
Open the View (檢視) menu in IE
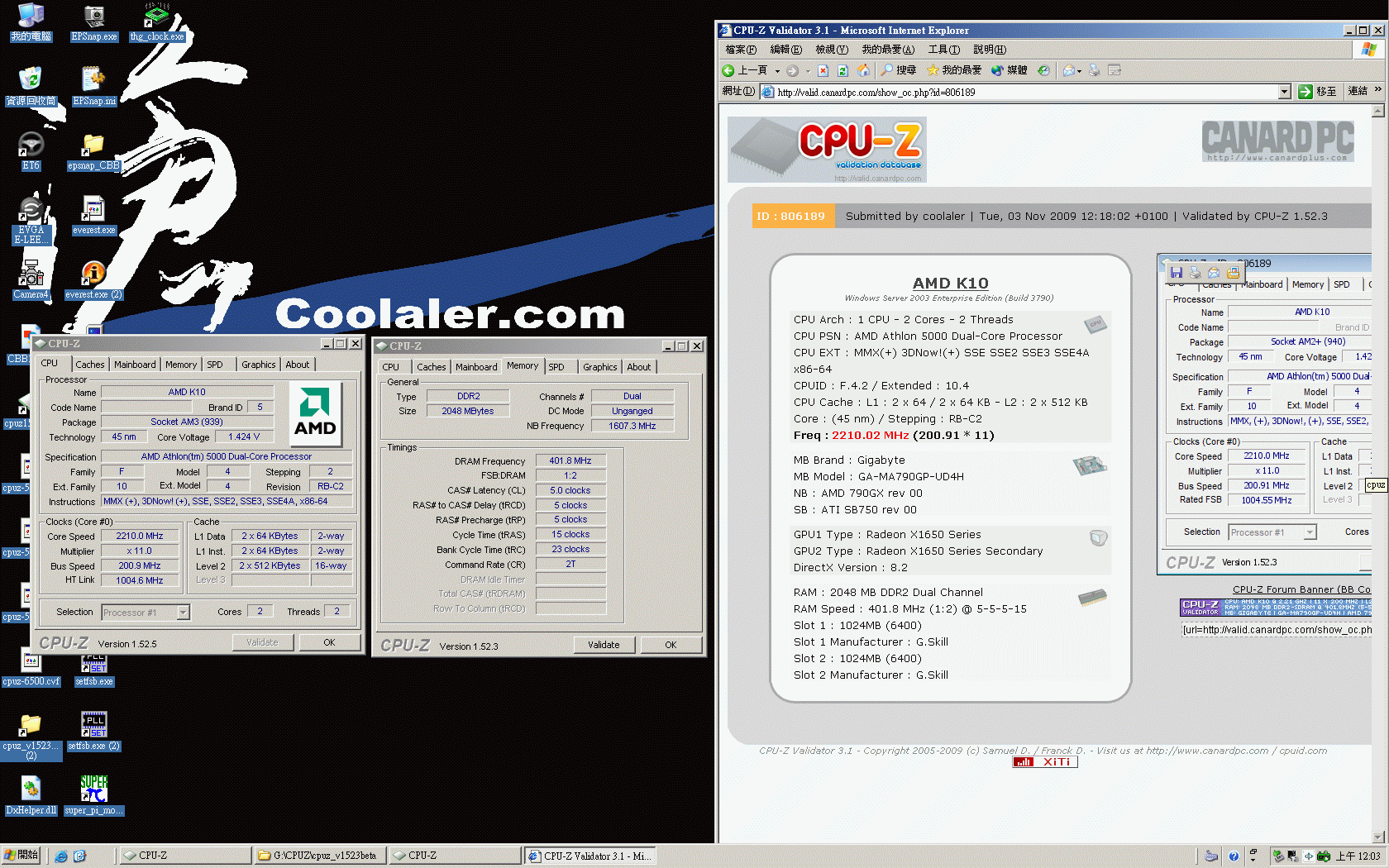click(x=832, y=50)
